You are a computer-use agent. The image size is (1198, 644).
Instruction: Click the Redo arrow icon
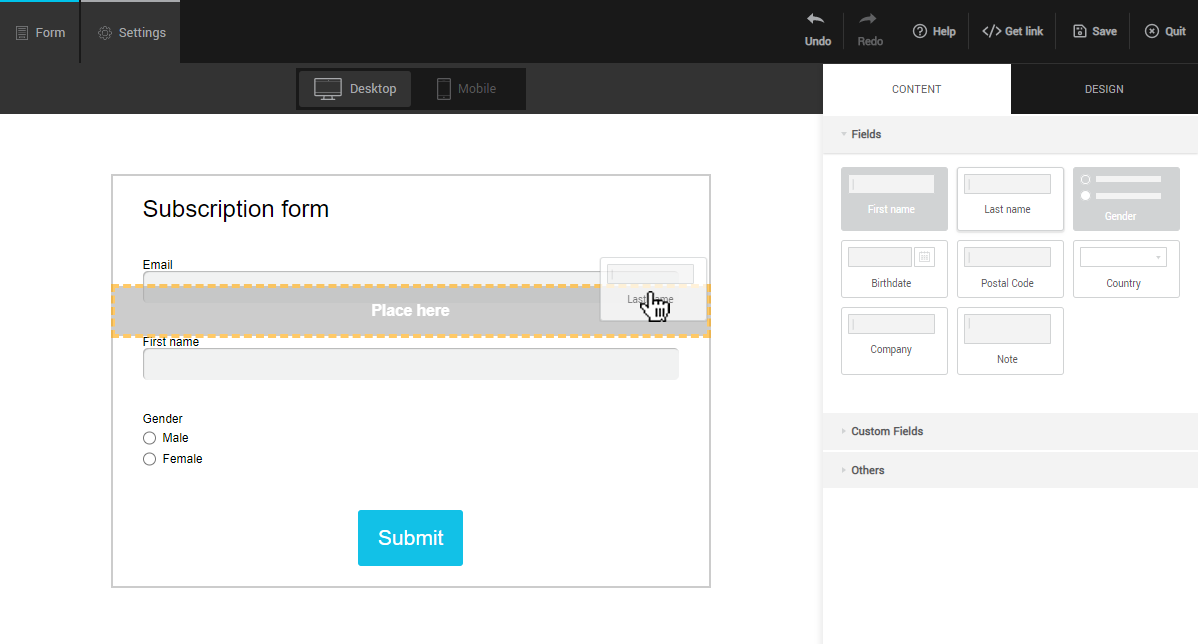point(869,20)
